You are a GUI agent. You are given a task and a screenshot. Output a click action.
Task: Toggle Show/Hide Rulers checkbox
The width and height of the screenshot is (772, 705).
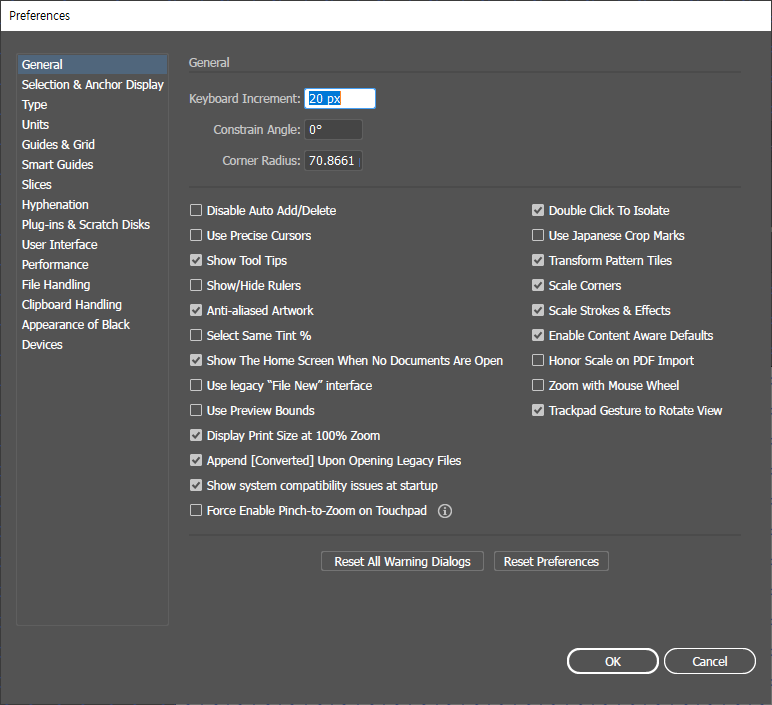(x=196, y=286)
